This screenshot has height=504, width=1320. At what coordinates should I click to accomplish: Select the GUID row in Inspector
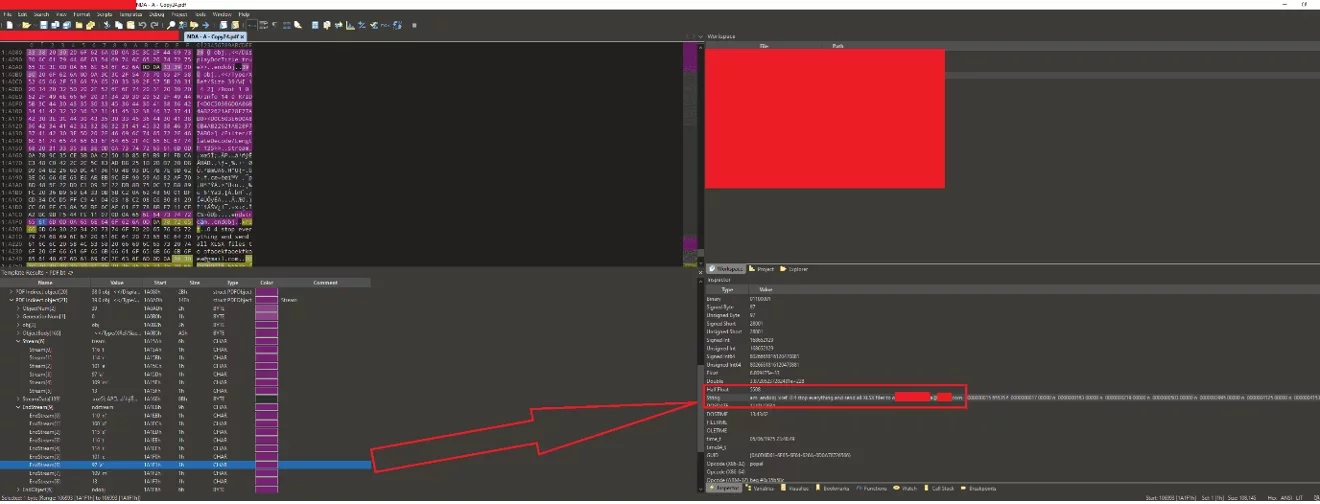(x=1012, y=456)
